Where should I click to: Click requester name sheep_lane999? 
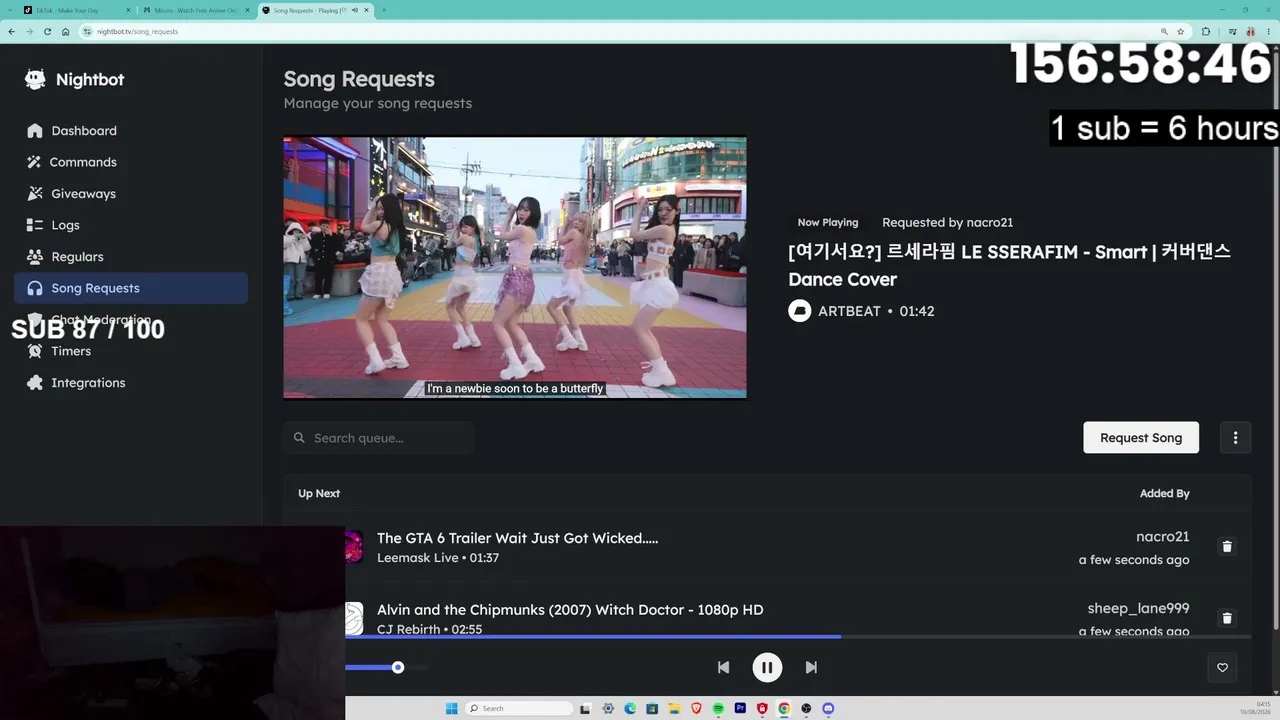pyautogui.click(x=1138, y=609)
